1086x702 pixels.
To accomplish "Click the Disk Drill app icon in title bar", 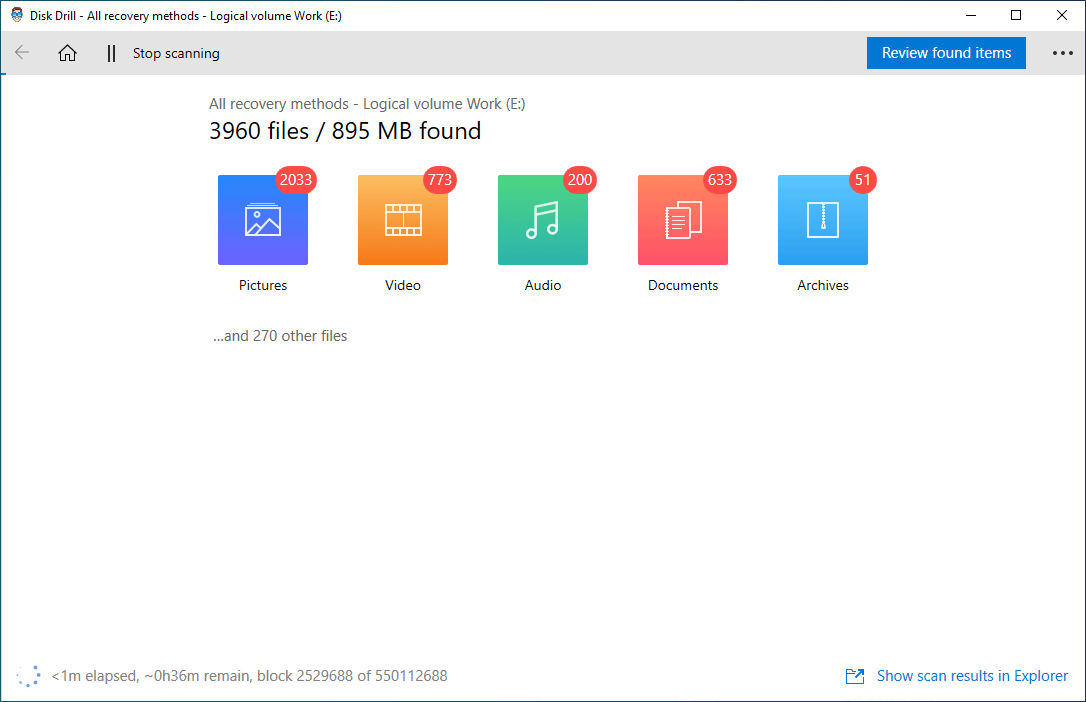I will (x=17, y=15).
